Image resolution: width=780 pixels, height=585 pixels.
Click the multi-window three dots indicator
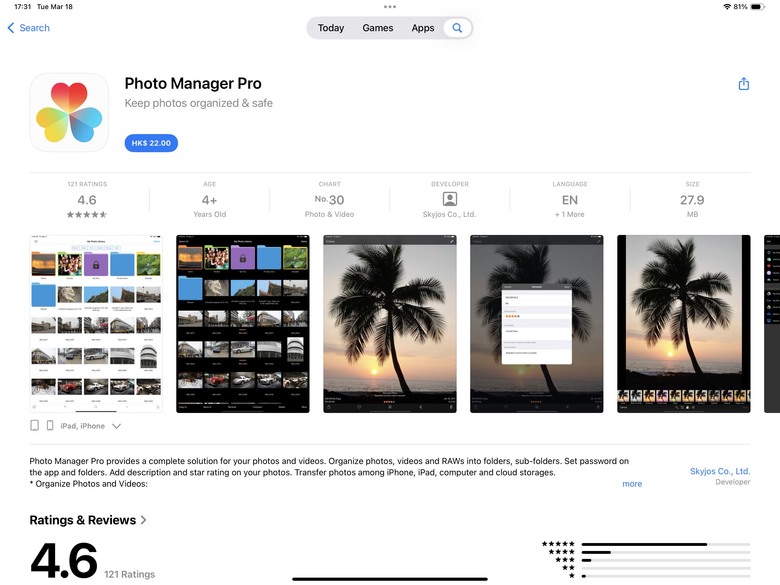point(390,7)
